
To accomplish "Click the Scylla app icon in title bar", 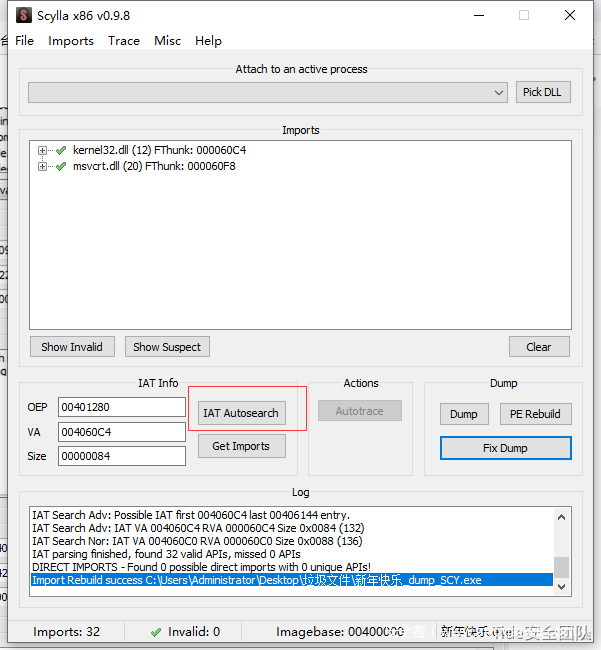I will click(20, 15).
